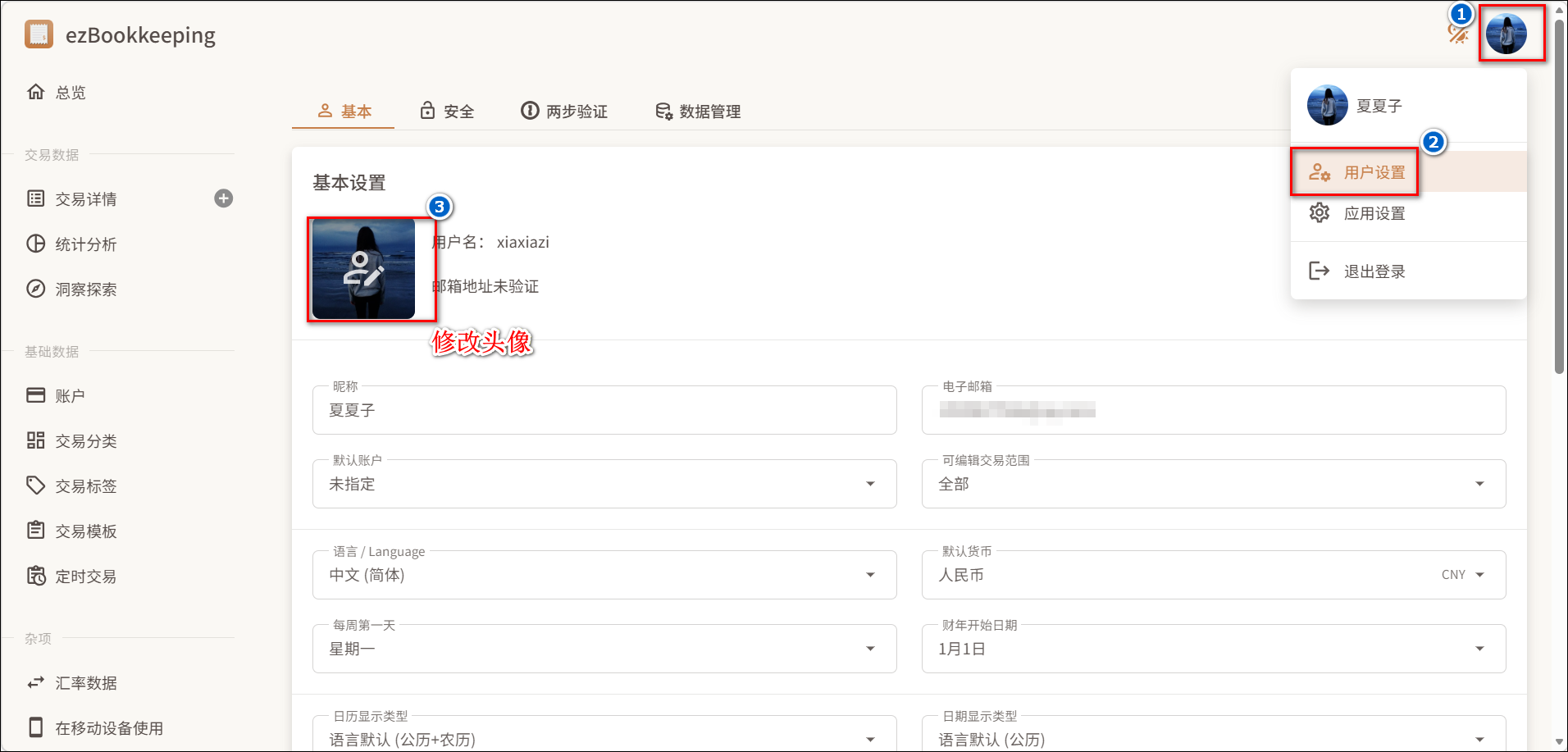Click 退出登录 to log out

pyautogui.click(x=1374, y=271)
